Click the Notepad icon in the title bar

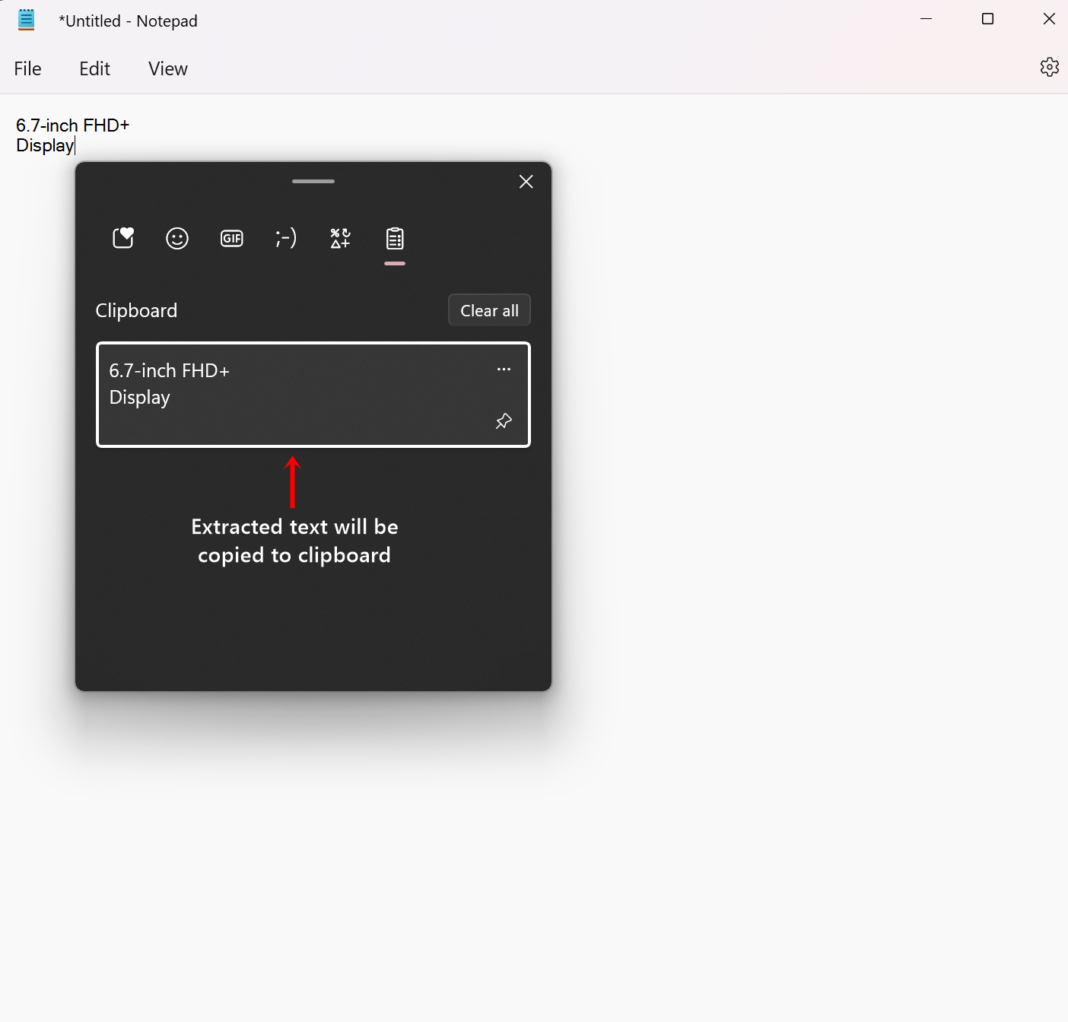26,19
